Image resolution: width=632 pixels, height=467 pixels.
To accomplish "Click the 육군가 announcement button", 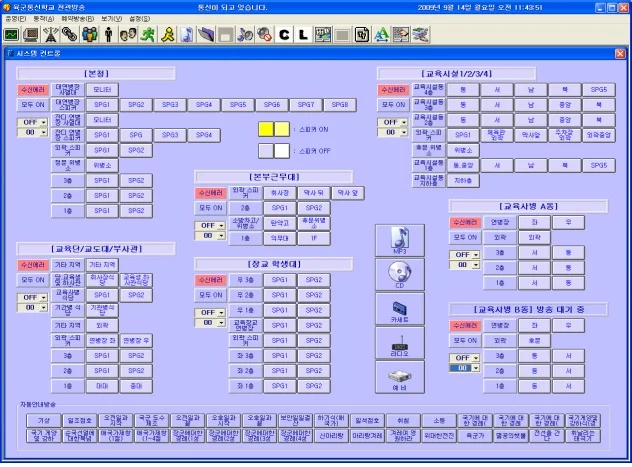I will coord(475,436).
